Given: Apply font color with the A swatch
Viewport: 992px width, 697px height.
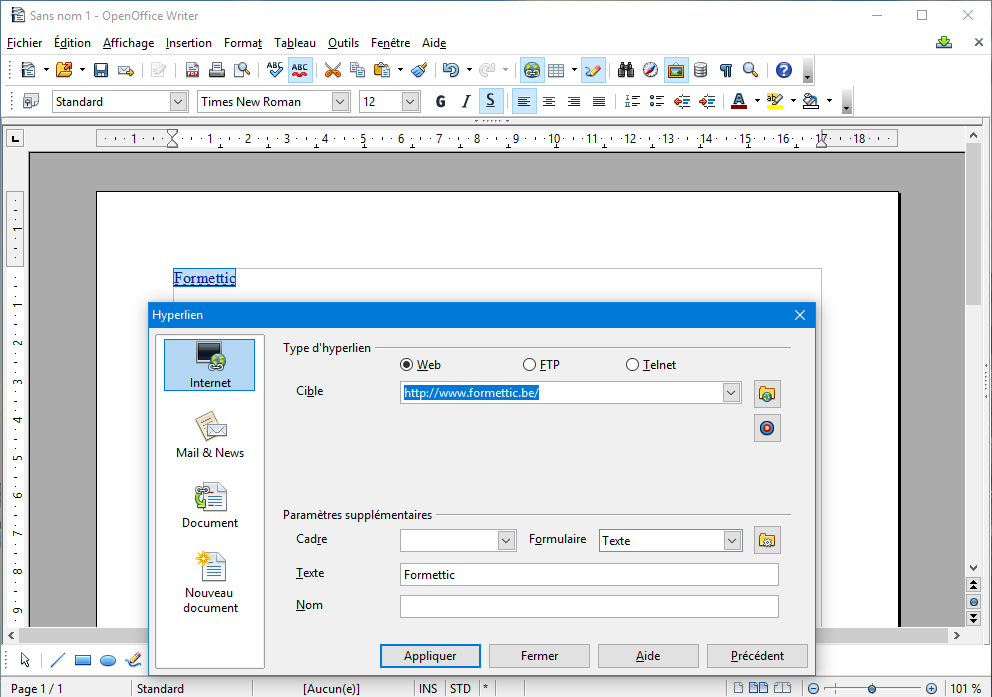Looking at the screenshot, I should coord(739,101).
